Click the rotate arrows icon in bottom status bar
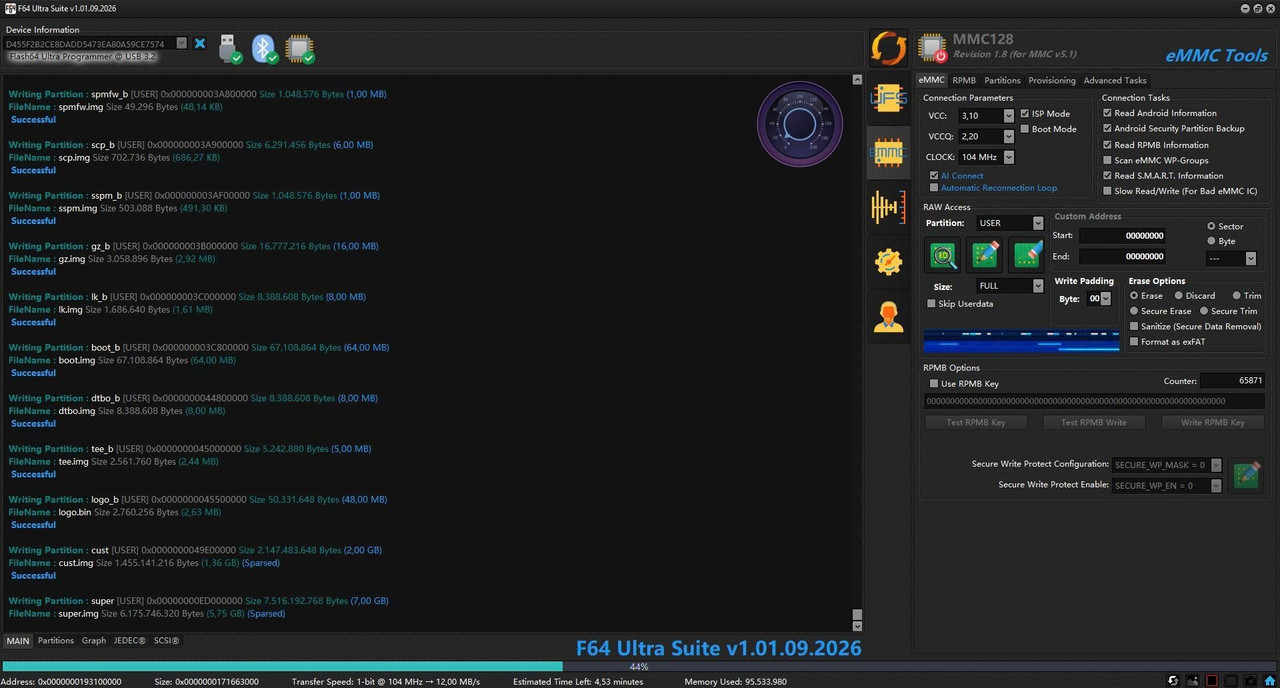The height and width of the screenshot is (688, 1280). click(x=1173, y=681)
